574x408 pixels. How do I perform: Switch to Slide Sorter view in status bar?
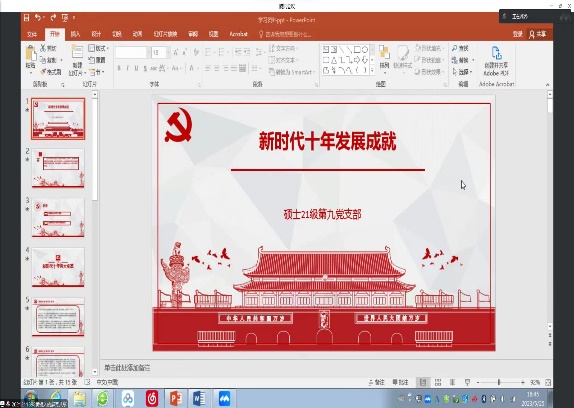[x=438, y=382]
